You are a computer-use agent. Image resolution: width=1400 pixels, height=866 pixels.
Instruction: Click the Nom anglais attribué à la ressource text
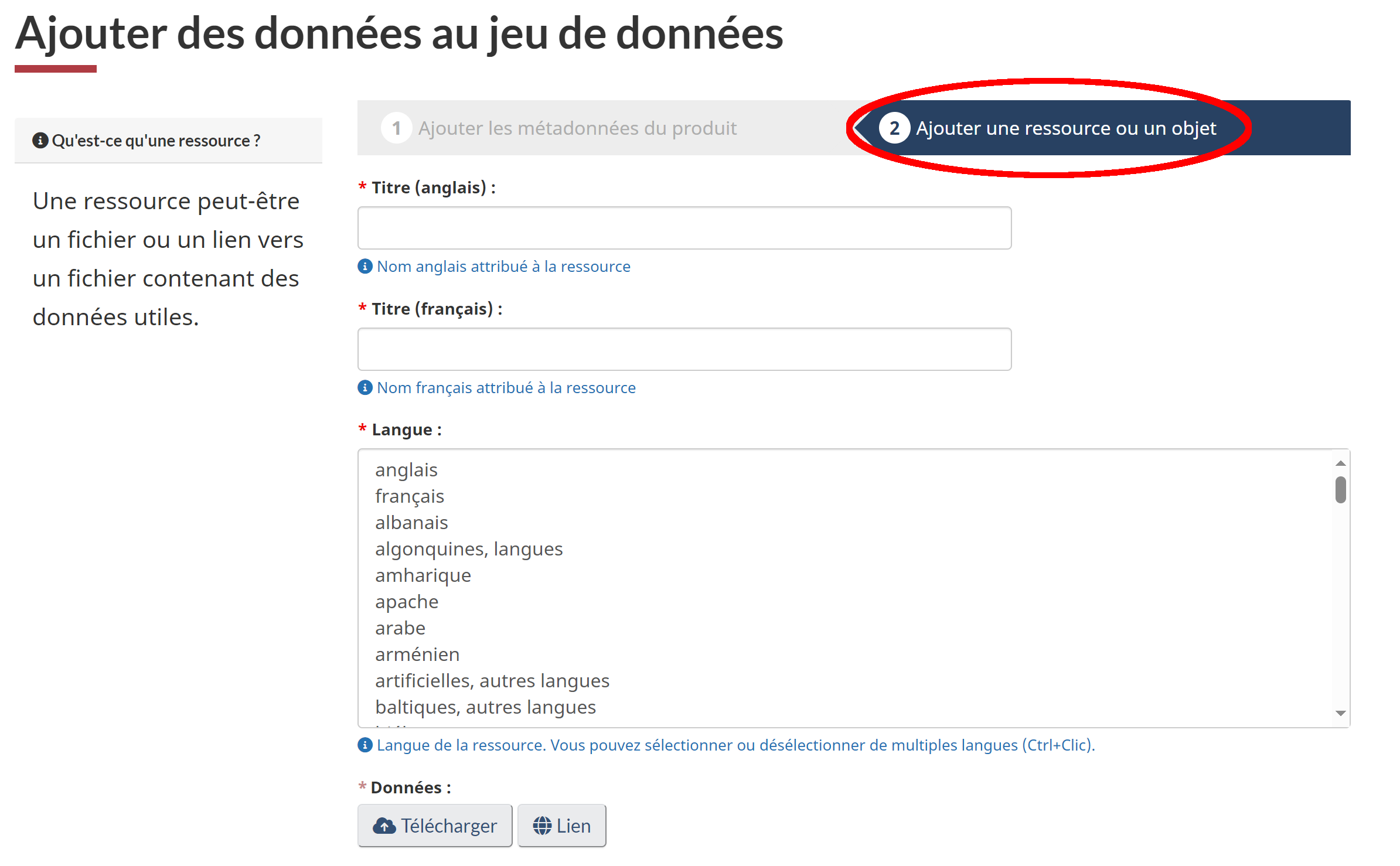503,267
